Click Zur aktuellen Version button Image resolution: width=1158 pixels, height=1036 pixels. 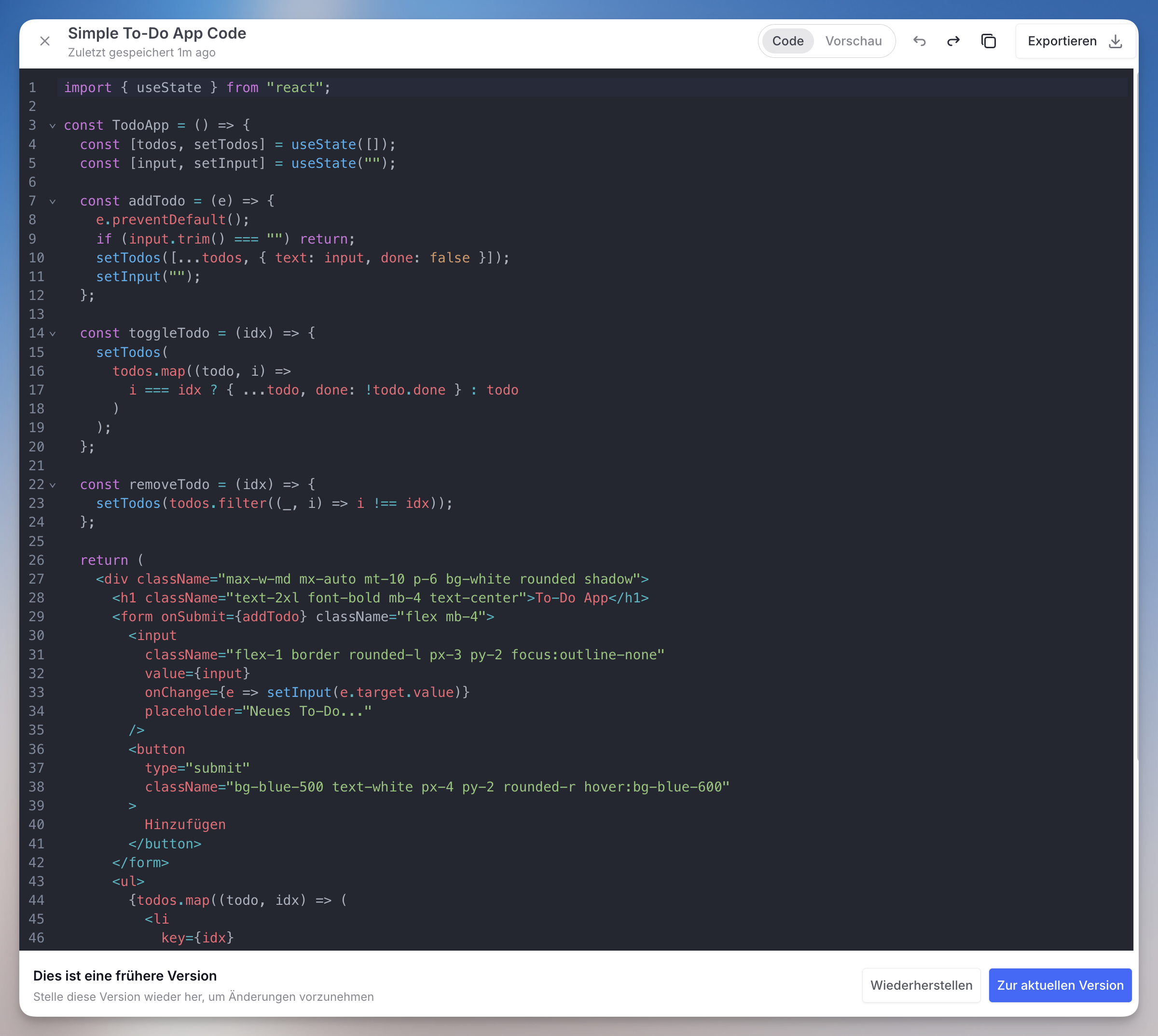(x=1060, y=985)
